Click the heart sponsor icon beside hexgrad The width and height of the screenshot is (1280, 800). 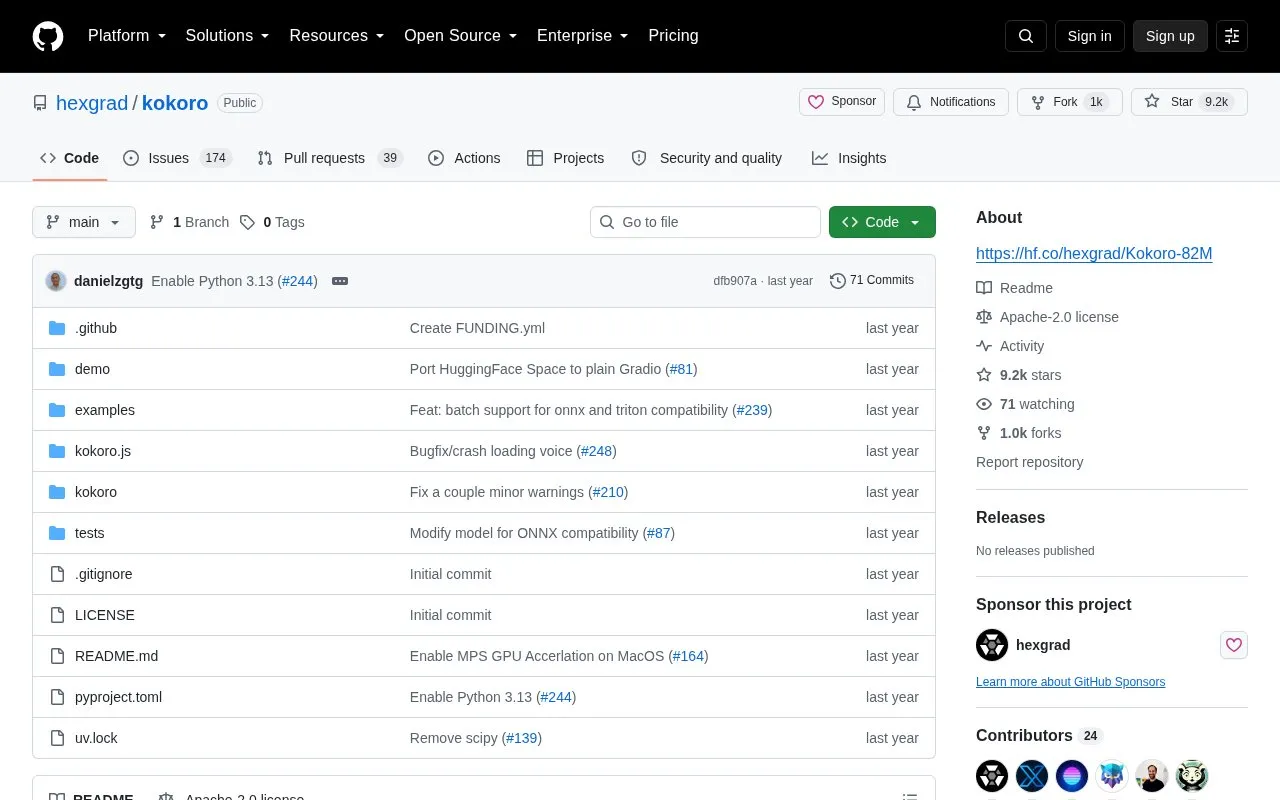pos(1234,645)
